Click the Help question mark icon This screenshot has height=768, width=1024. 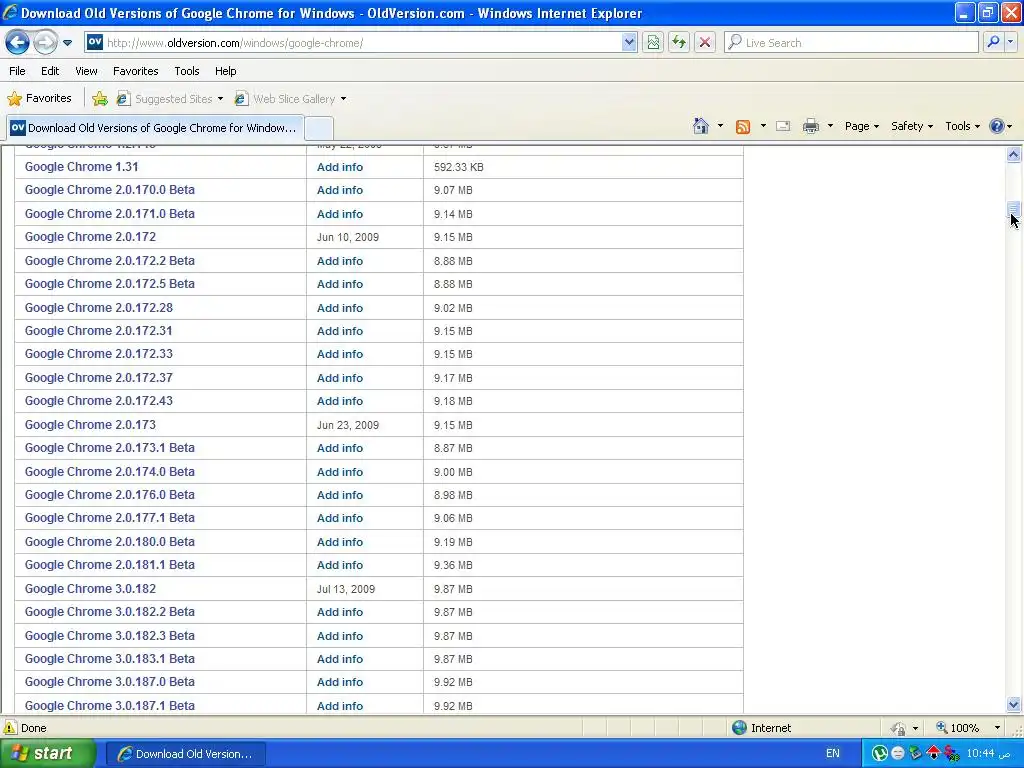tap(997, 126)
